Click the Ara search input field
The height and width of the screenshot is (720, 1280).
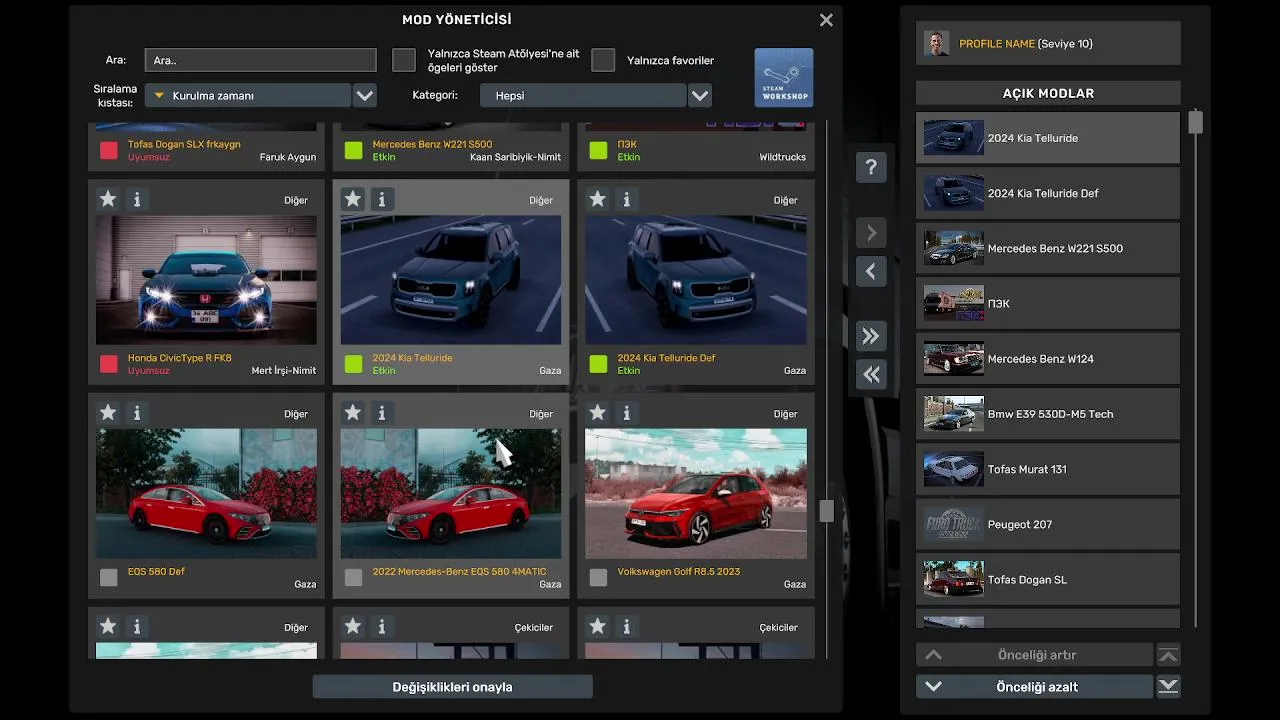pyautogui.click(x=260, y=60)
